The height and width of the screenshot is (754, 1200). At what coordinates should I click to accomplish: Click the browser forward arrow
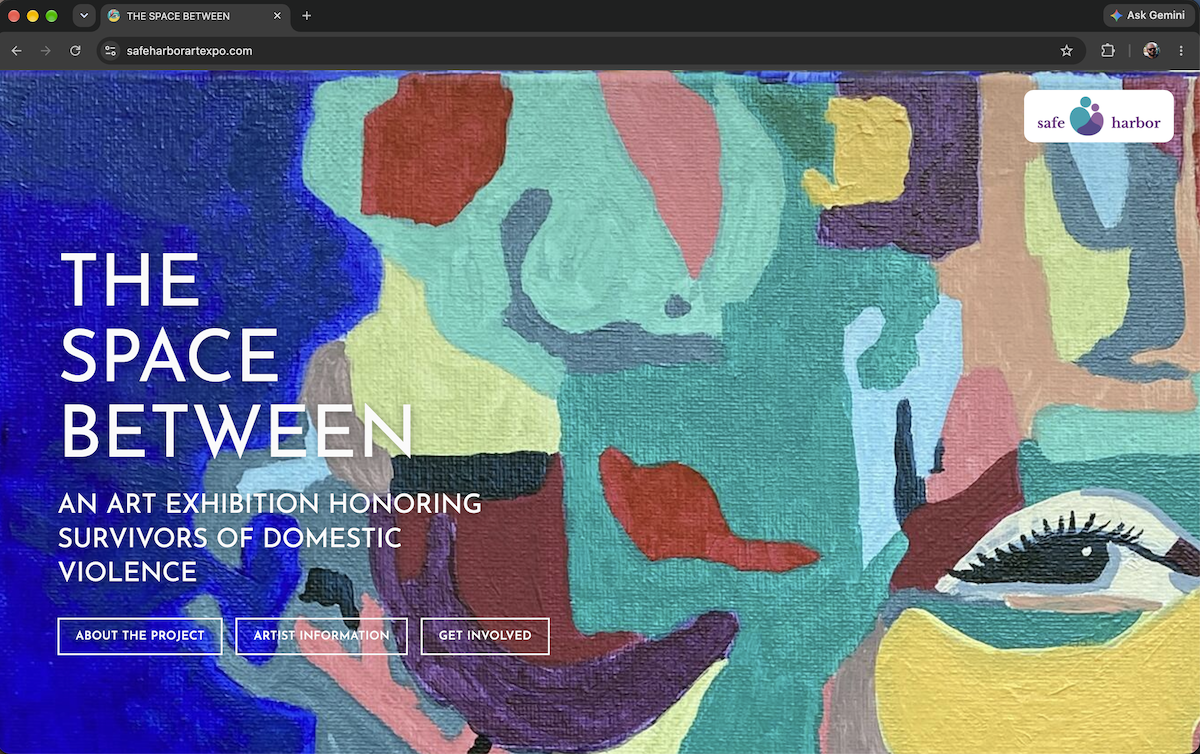click(45, 50)
